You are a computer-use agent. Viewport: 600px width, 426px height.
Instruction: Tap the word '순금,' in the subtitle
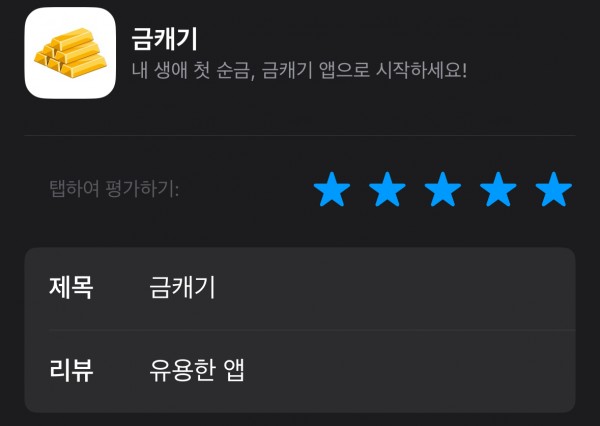click(235, 71)
